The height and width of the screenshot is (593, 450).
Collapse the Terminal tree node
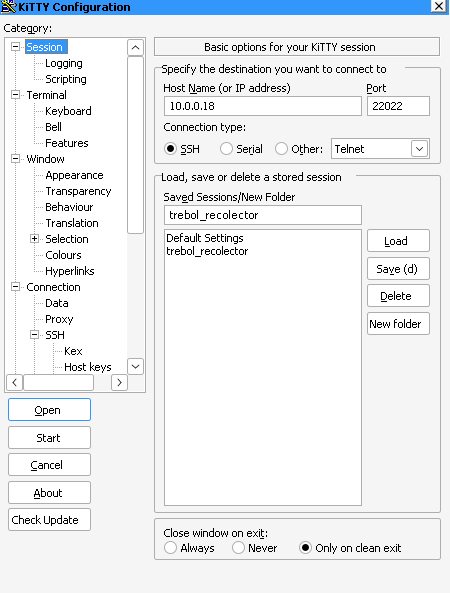pos(16,95)
